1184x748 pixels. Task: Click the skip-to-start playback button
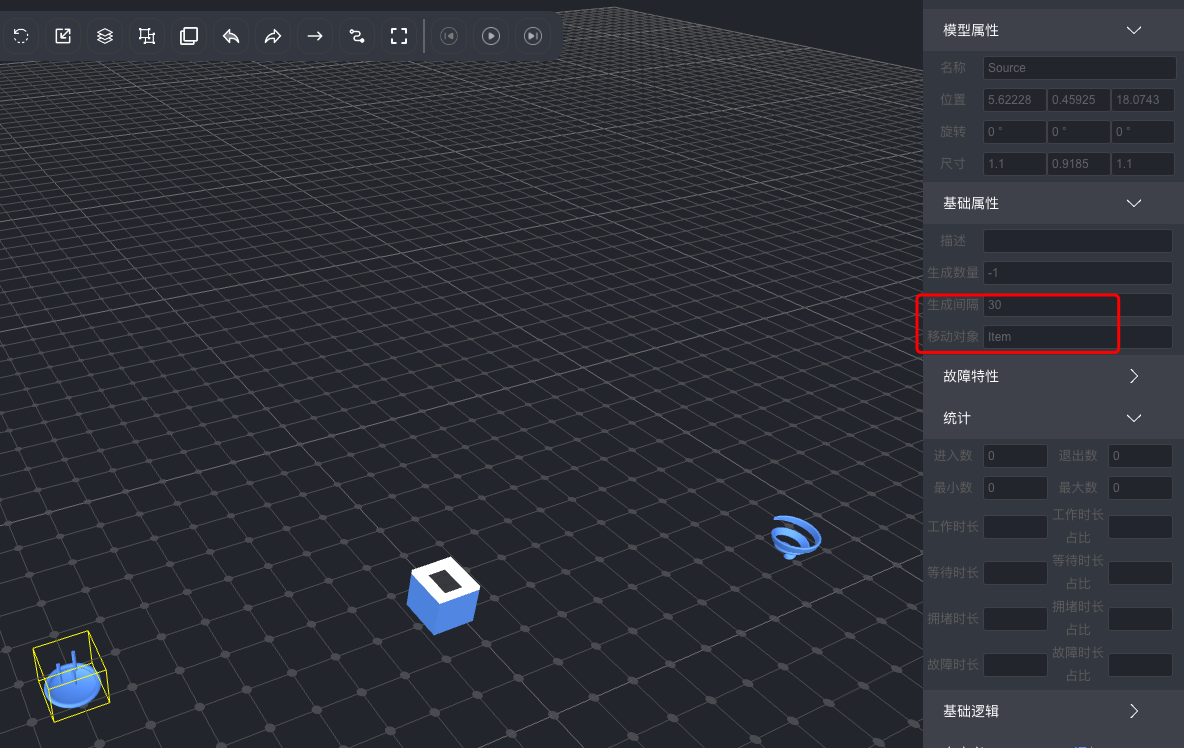coord(449,36)
